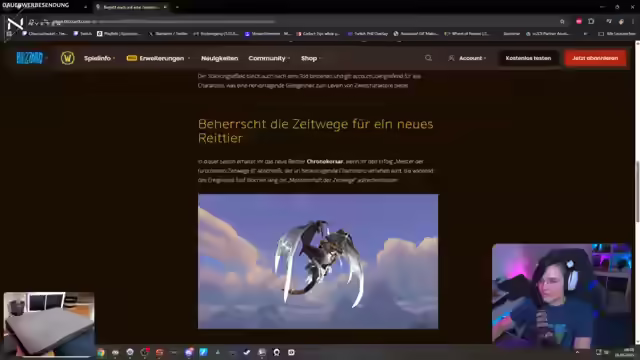This screenshot has width=640, height=360.
Task: Show more bookmarks overflow chevron
Action: (585, 33)
